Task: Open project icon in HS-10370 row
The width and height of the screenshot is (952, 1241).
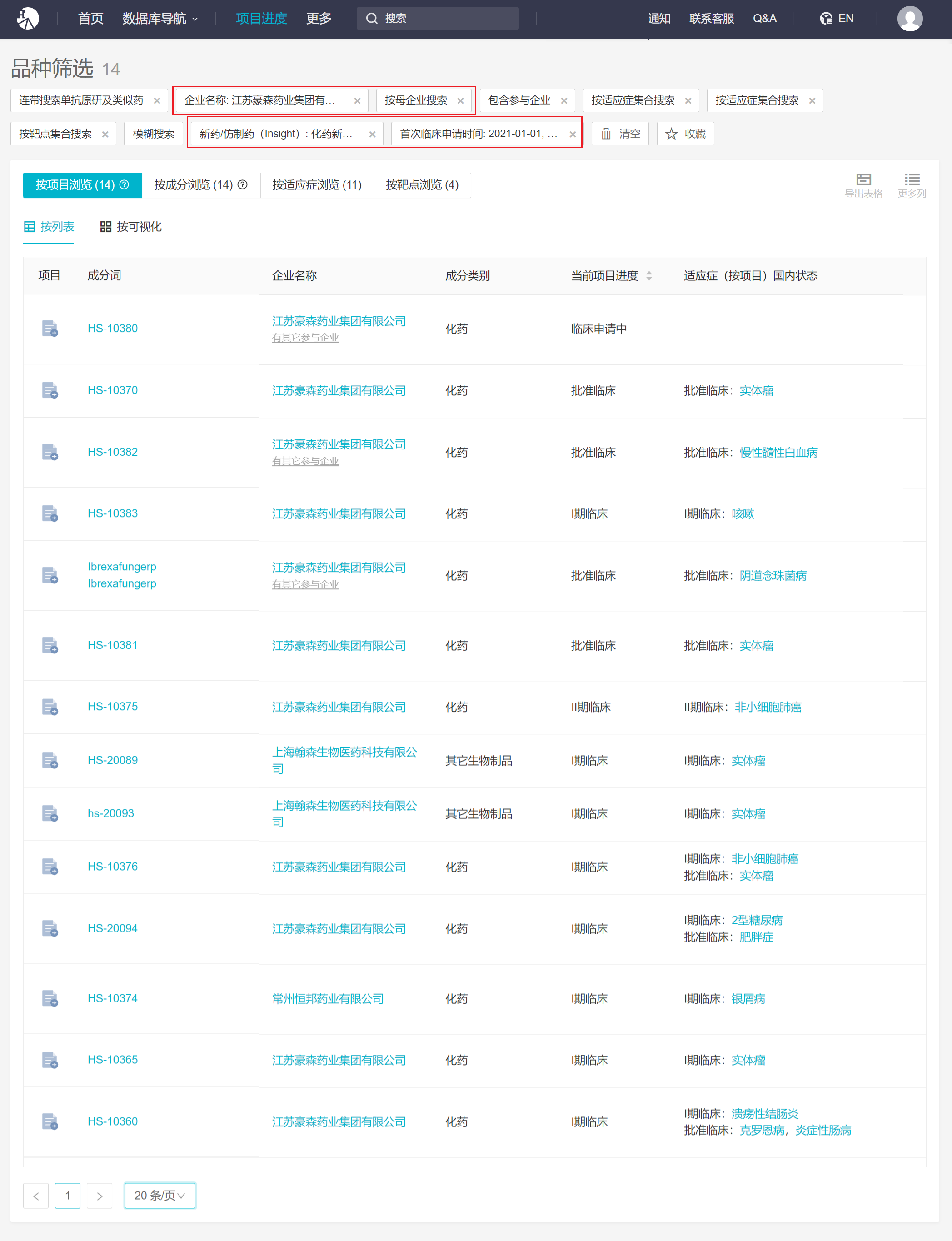Action: click(x=50, y=390)
